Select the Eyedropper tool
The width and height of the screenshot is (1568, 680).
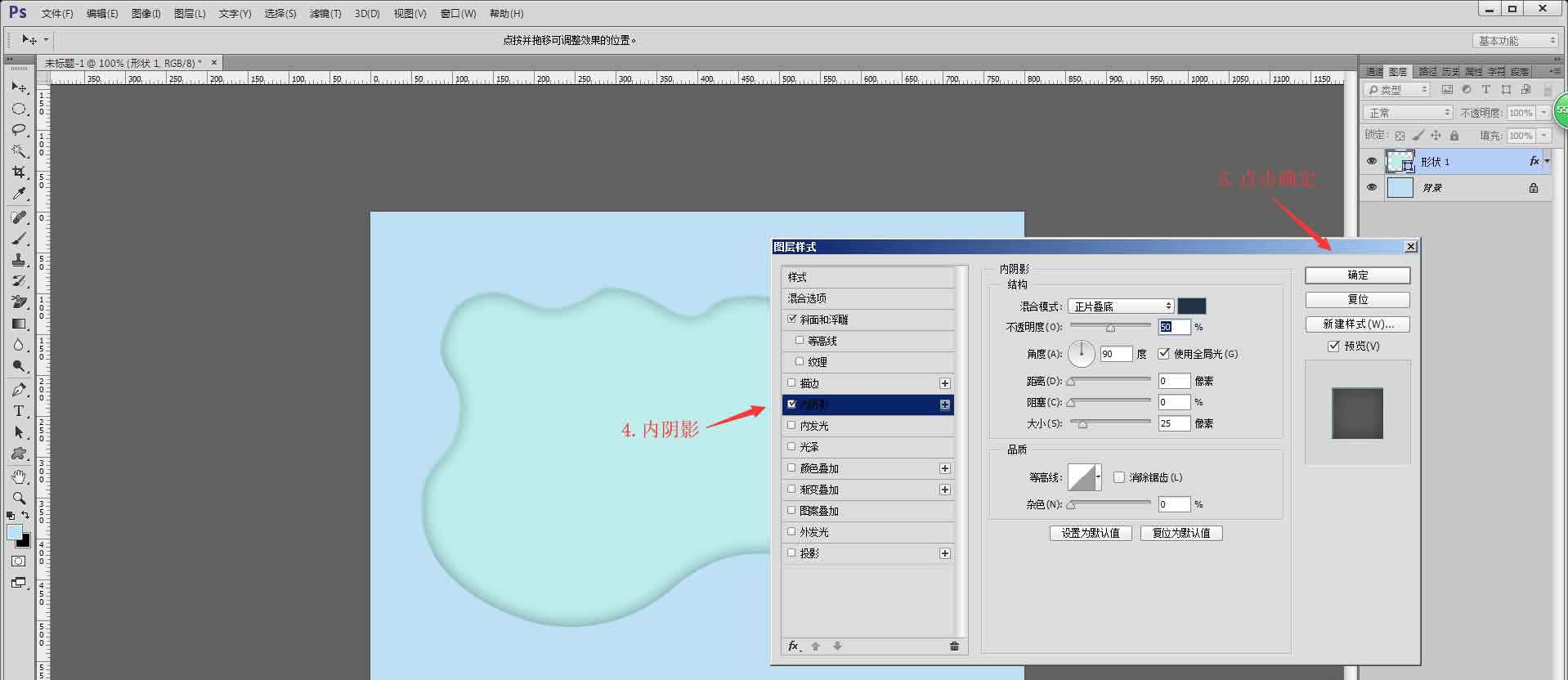coord(19,194)
